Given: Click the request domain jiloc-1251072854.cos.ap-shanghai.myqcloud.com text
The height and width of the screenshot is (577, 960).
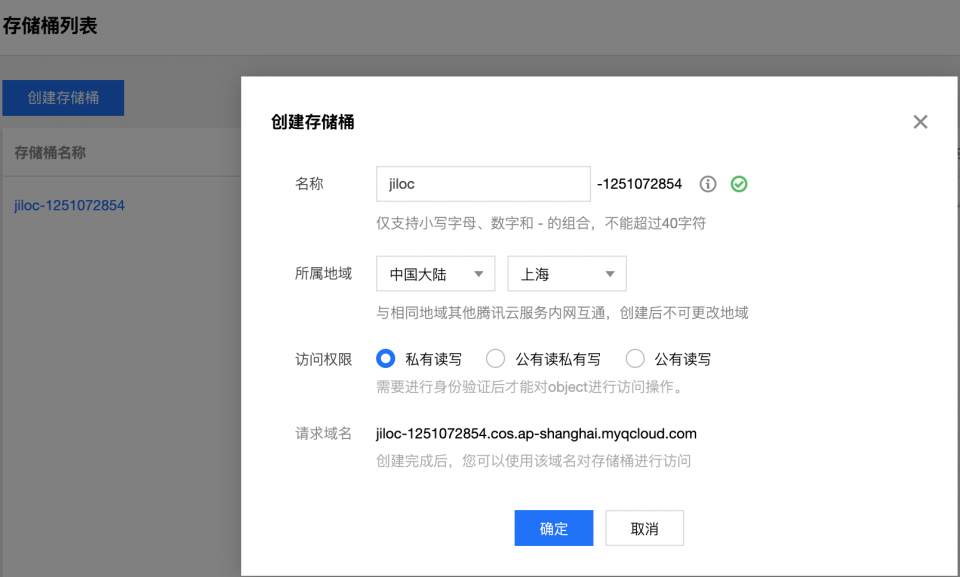Looking at the screenshot, I should tap(536, 434).
